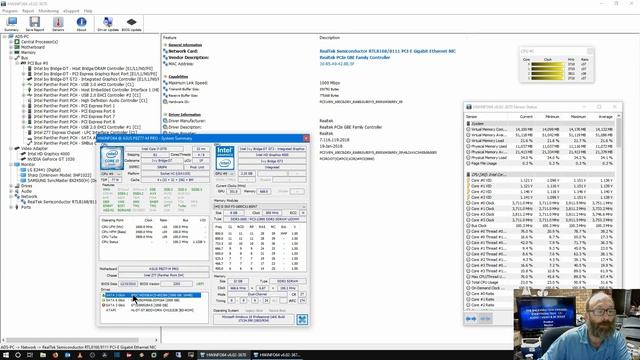The width and height of the screenshot is (640, 360).
Task: Click the Intel Z77 chipset field
Action: click(x=164, y=276)
